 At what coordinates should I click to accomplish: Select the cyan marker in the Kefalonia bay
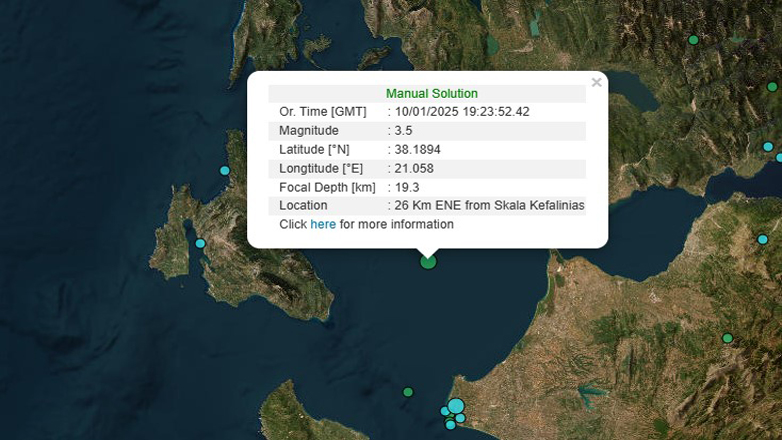pos(200,243)
